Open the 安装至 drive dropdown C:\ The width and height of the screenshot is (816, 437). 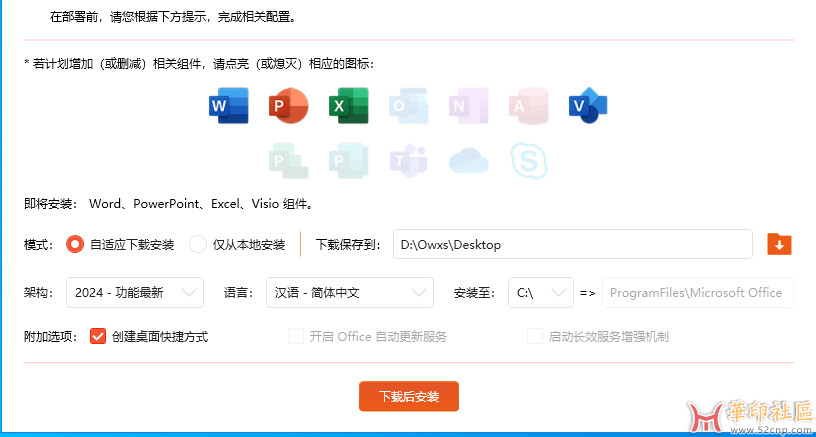click(541, 292)
